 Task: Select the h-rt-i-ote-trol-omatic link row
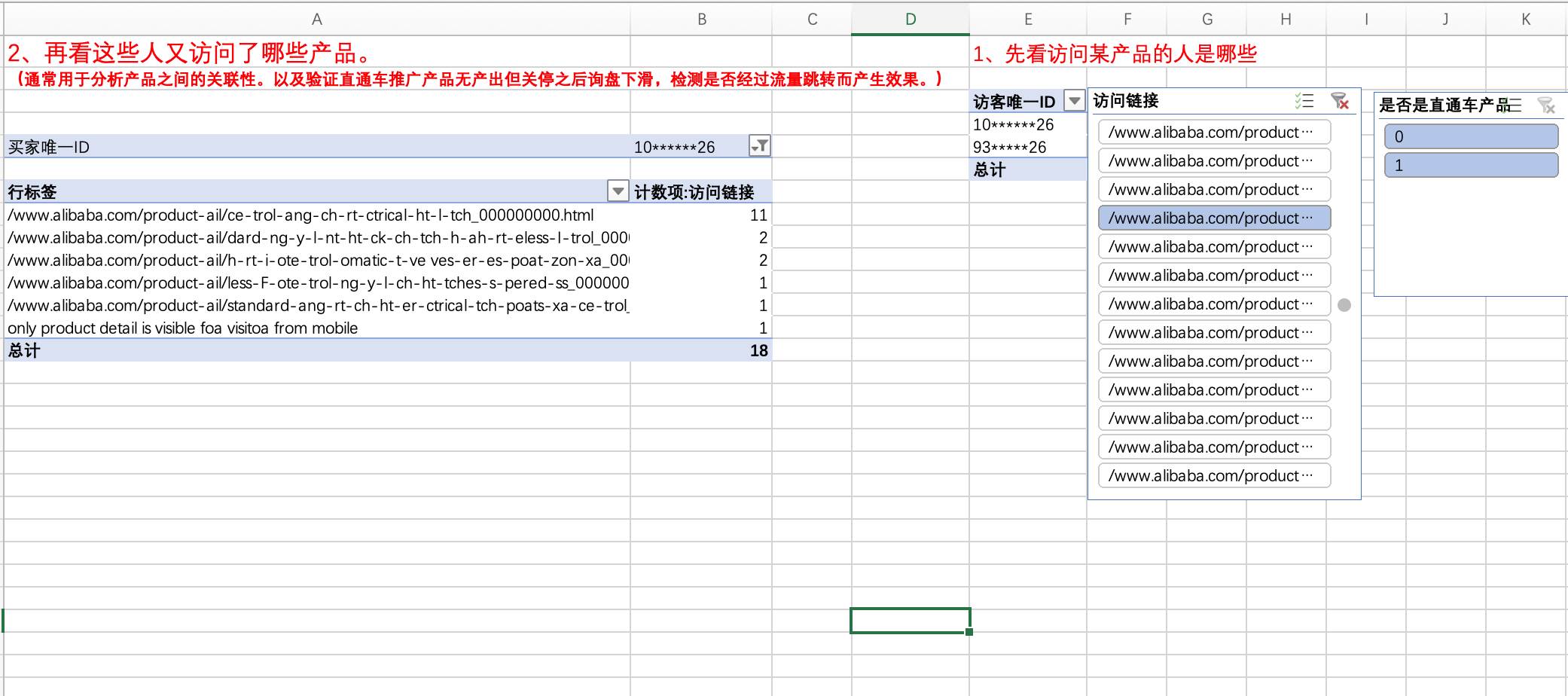[x=317, y=260]
